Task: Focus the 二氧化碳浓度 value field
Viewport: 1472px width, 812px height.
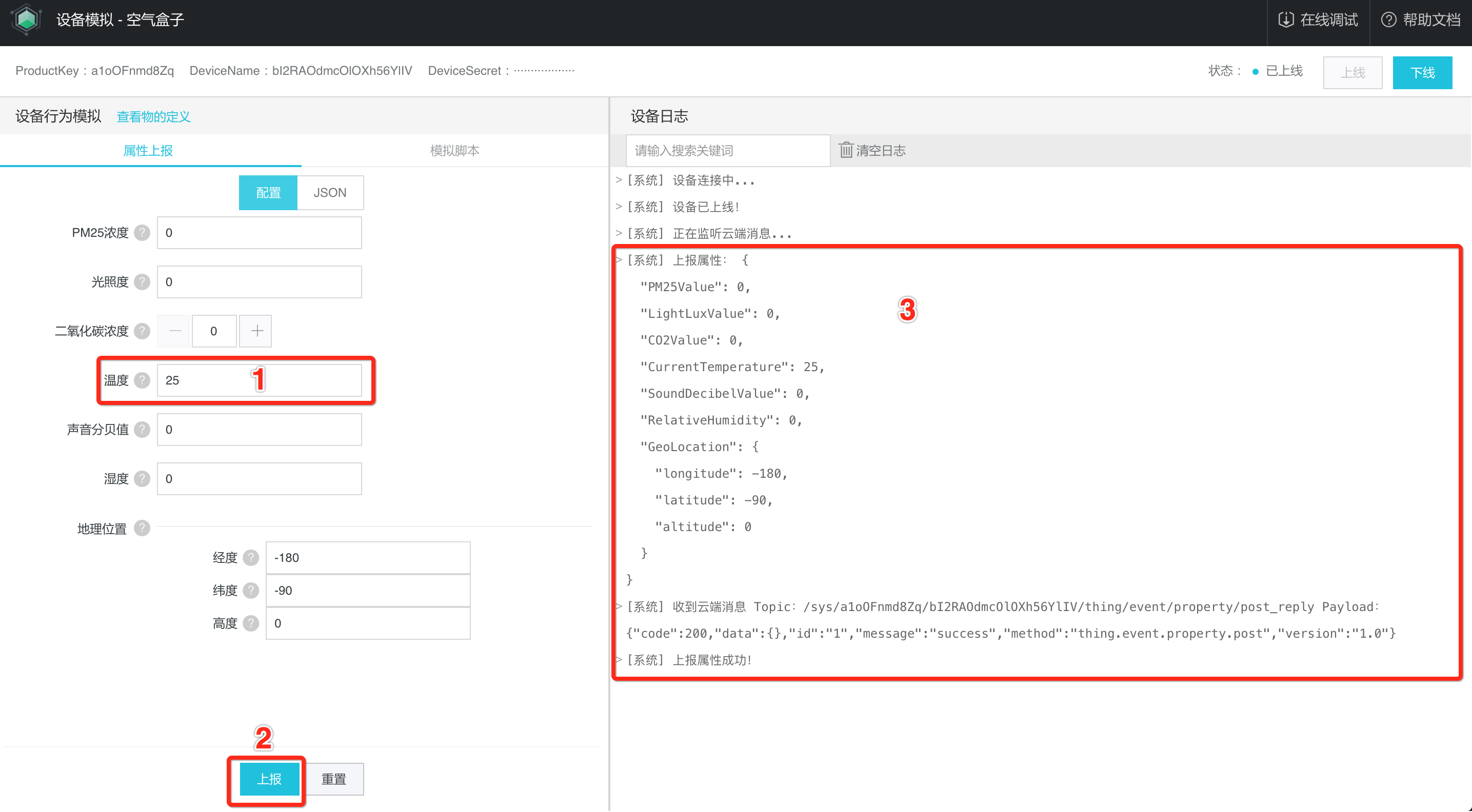Action: [x=214, y=331]
